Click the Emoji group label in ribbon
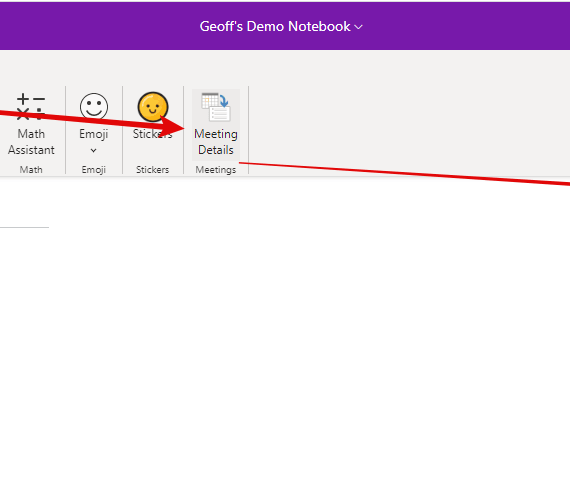Screen dimensions: 570x486 coord(93,170)
